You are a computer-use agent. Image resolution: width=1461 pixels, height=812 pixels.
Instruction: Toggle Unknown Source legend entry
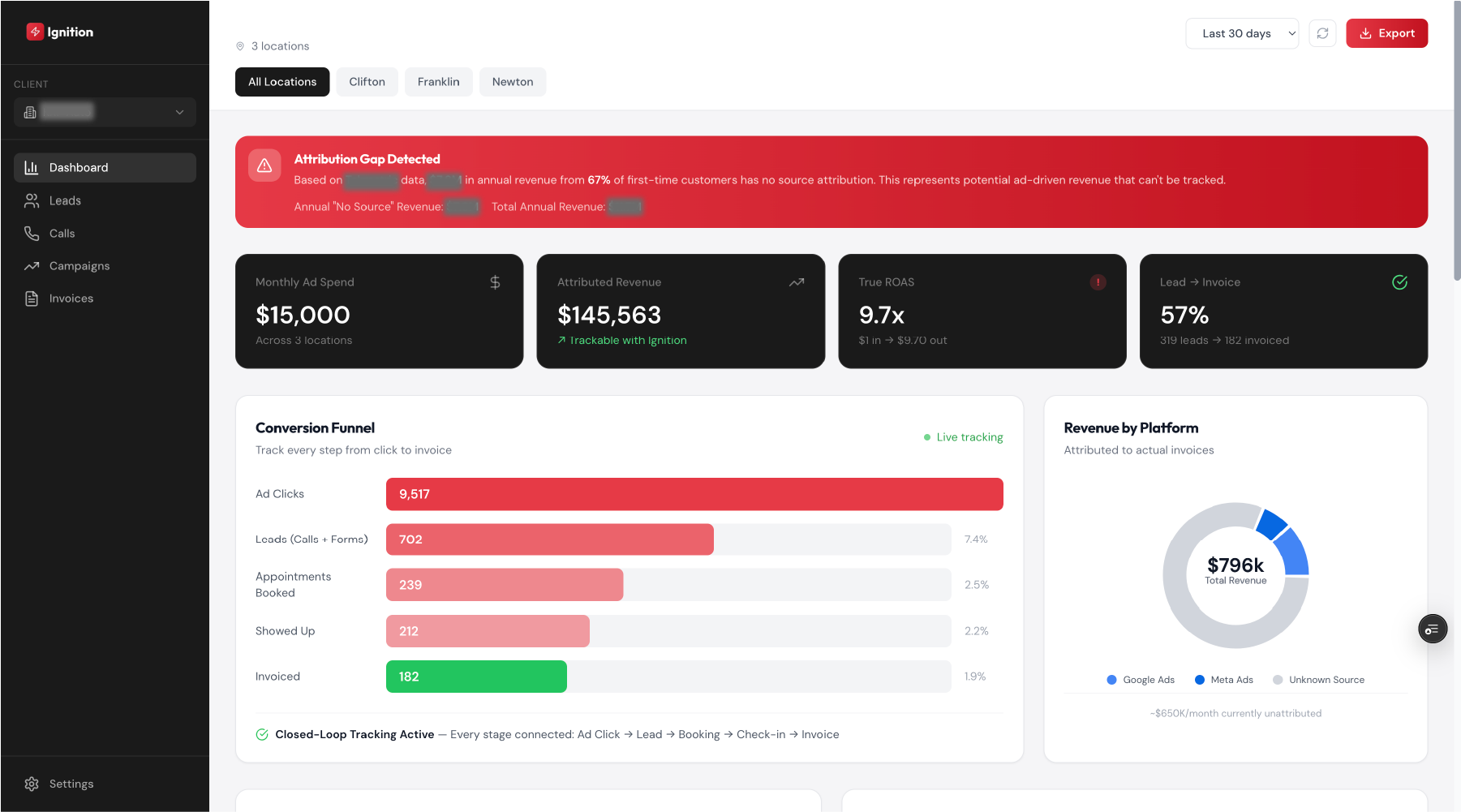coord(1318,680)
